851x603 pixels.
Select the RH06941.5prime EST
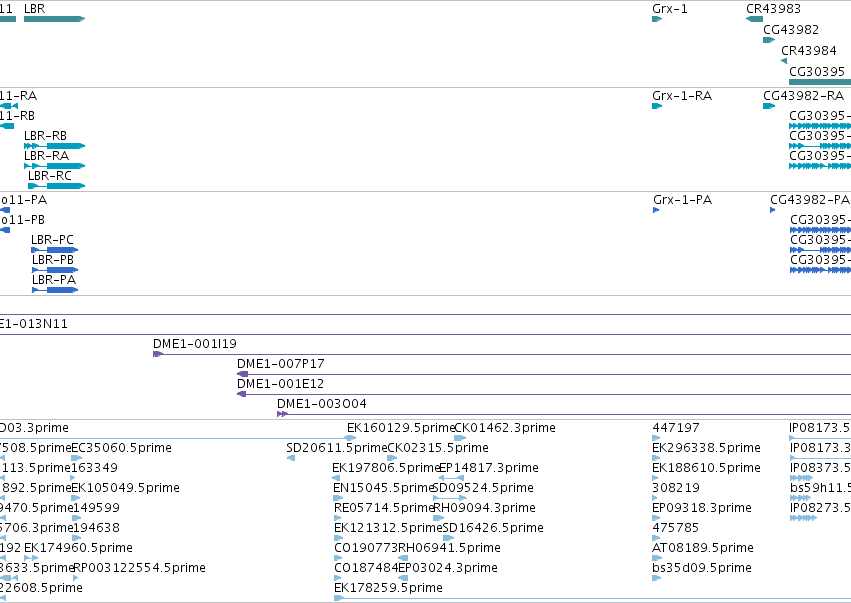pos(403,558)
